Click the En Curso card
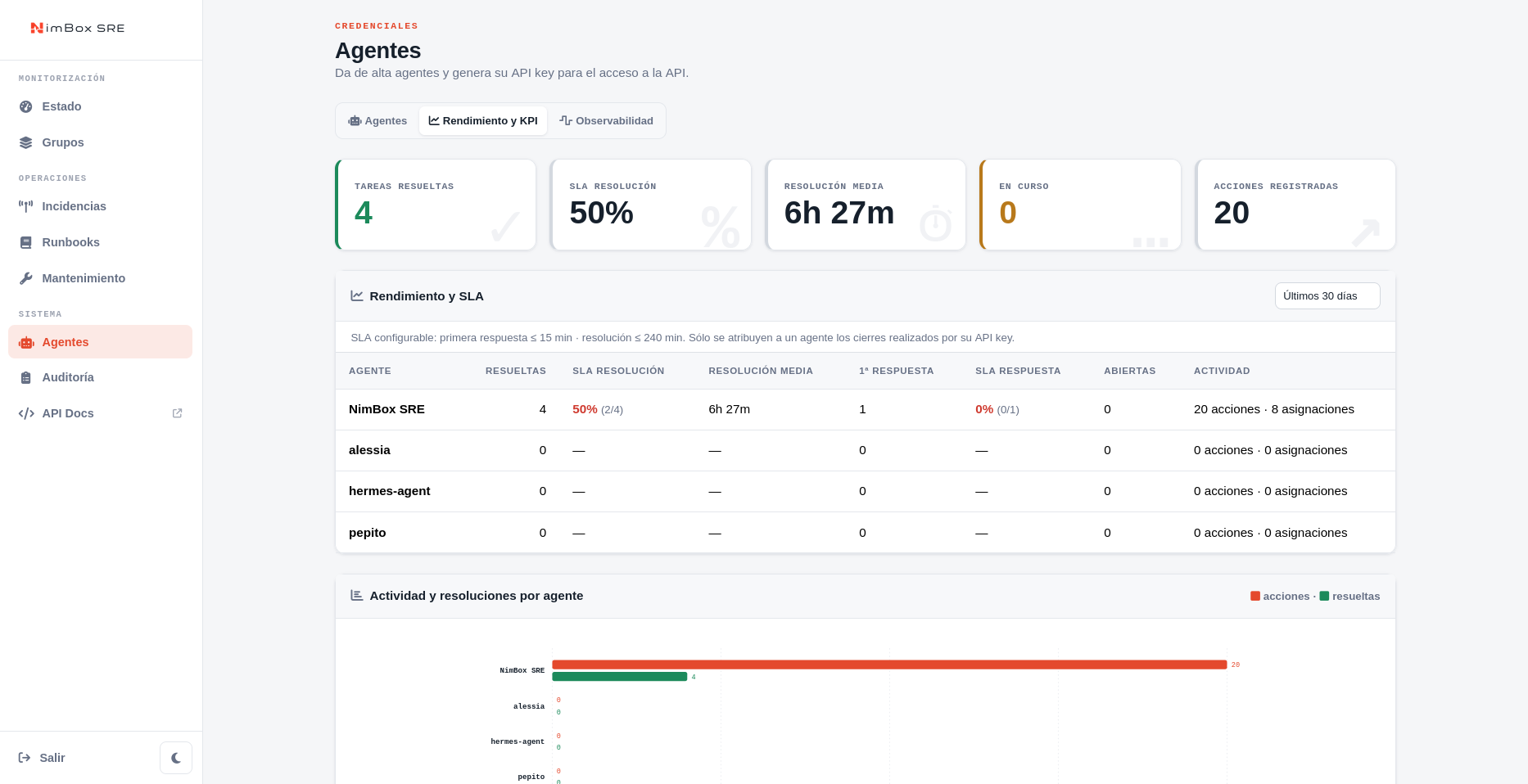 click(1080, 205)
